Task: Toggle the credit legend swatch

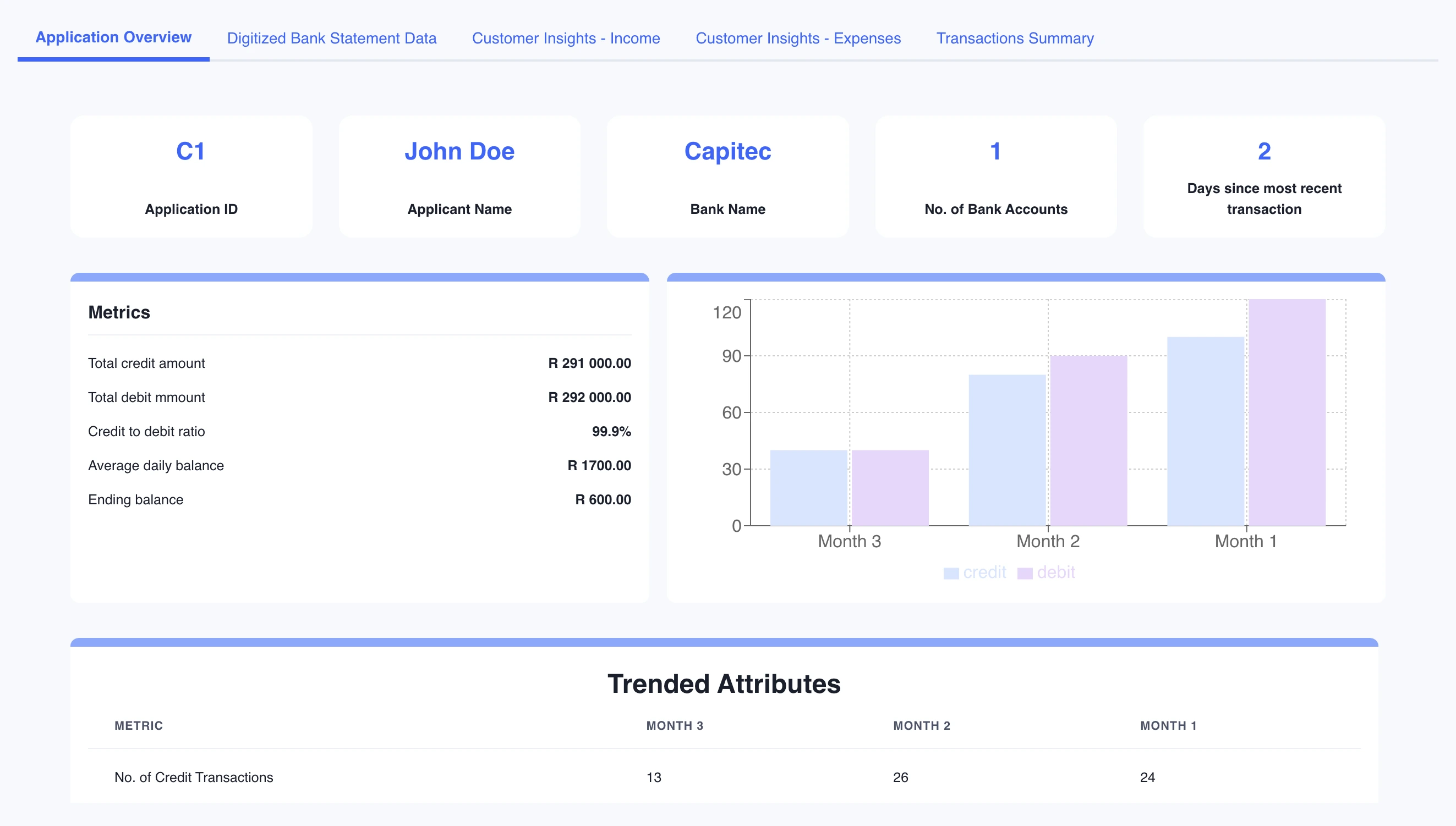Action: click(951, 573)
